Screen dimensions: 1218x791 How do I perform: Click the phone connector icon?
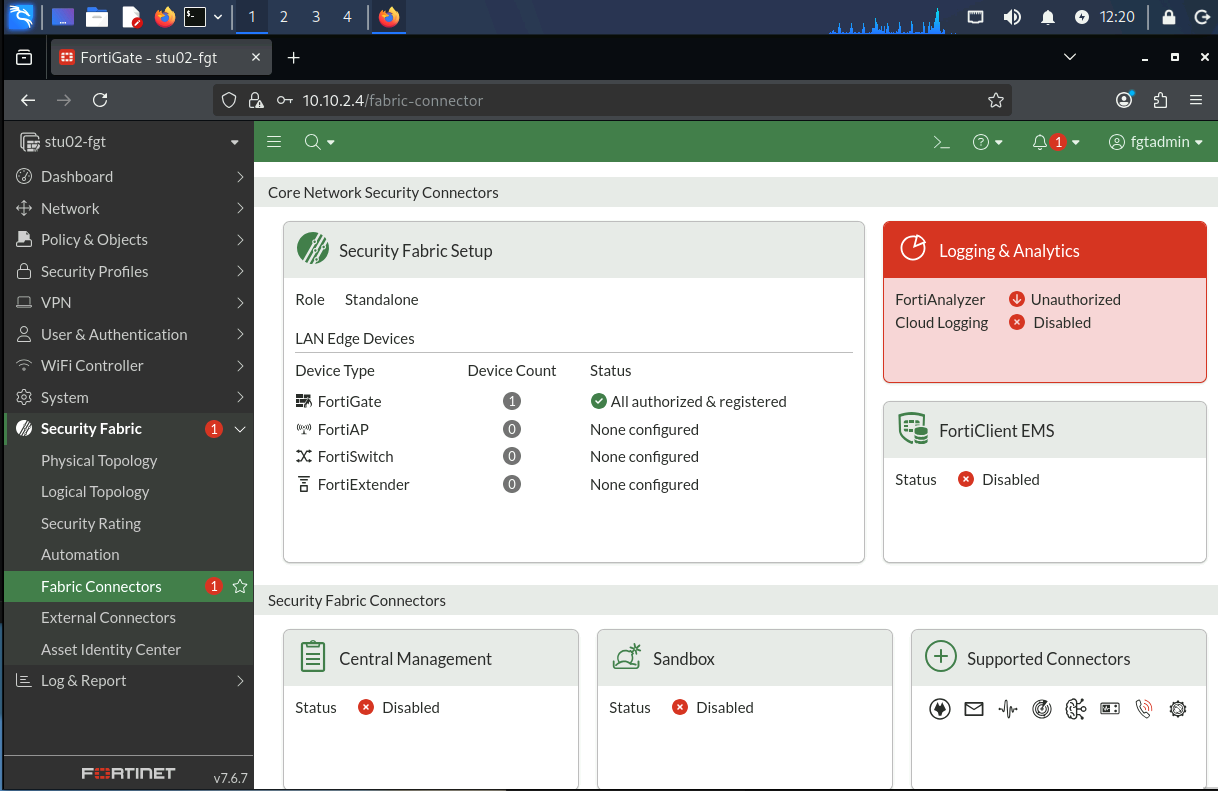pos(1144,709)
